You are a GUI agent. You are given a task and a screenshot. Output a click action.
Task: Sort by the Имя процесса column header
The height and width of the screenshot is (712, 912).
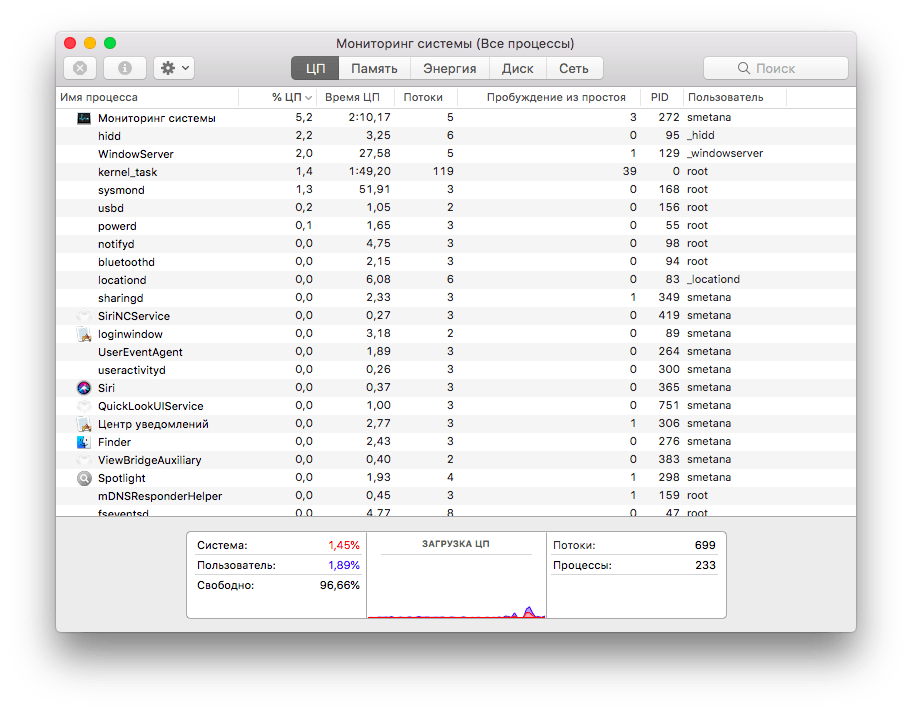pyautogui.click(x=147, y=97)
